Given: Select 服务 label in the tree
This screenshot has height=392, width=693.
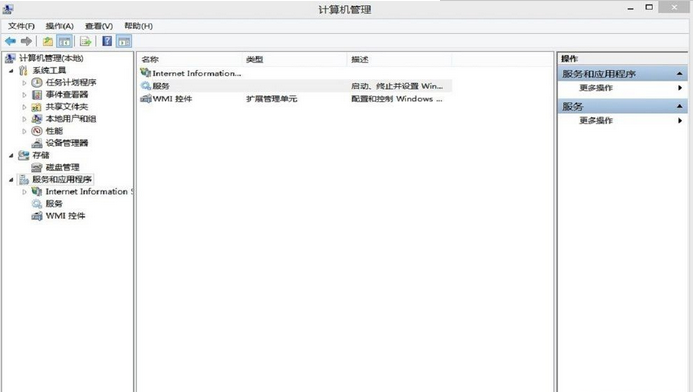Looking at the screenshot, I should [x=54, y=204].
